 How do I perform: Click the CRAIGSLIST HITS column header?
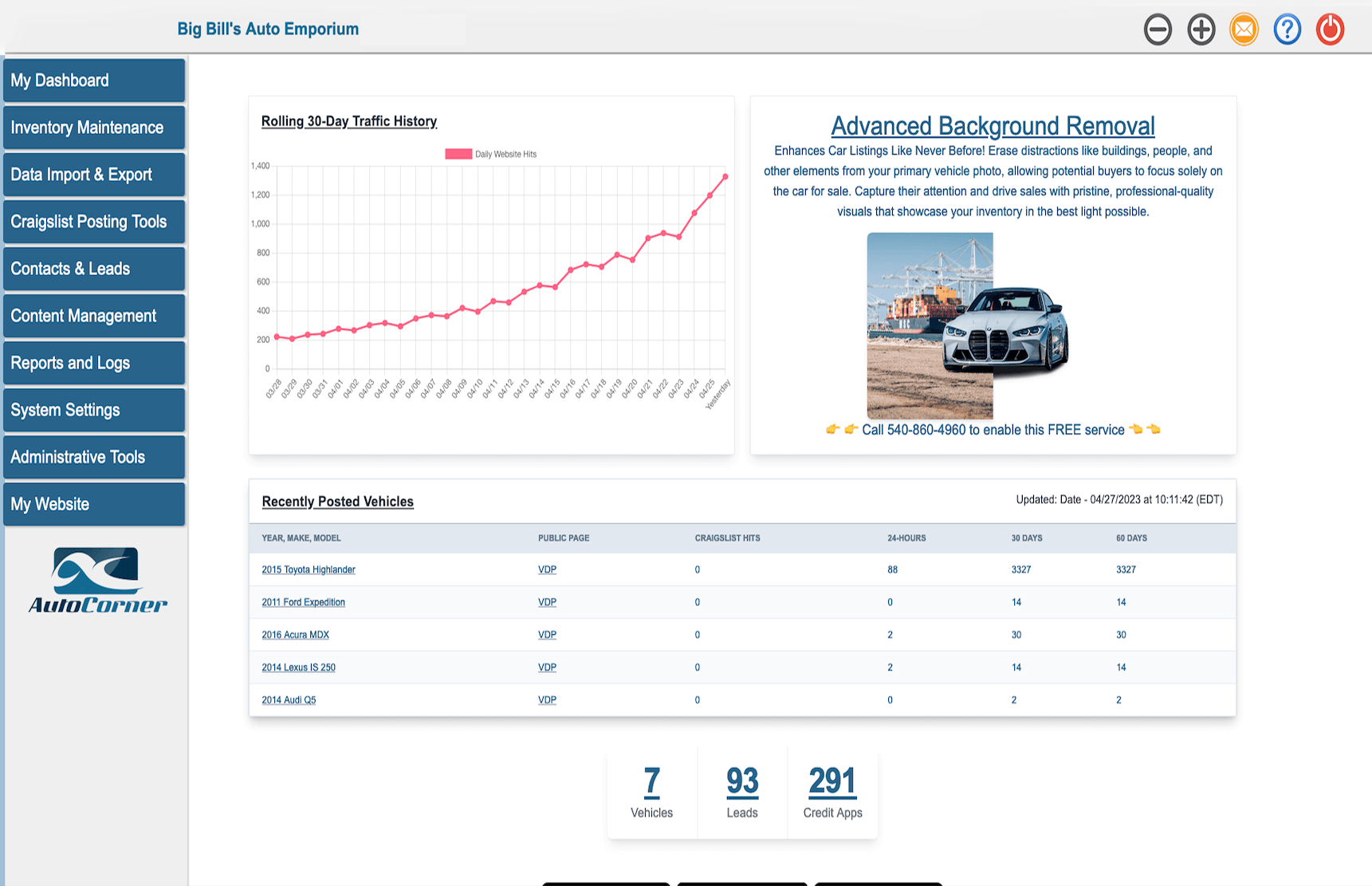728,538
